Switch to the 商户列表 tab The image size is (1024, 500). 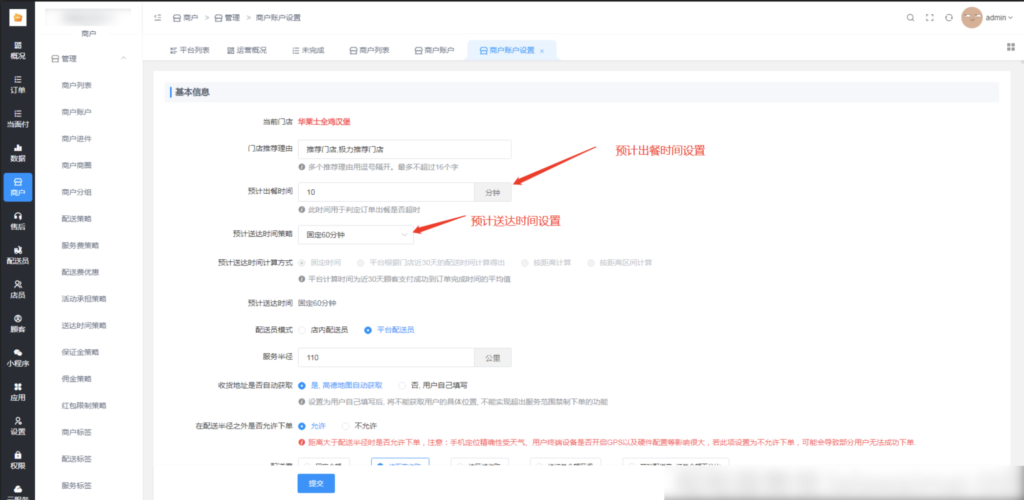pos(370,50)
